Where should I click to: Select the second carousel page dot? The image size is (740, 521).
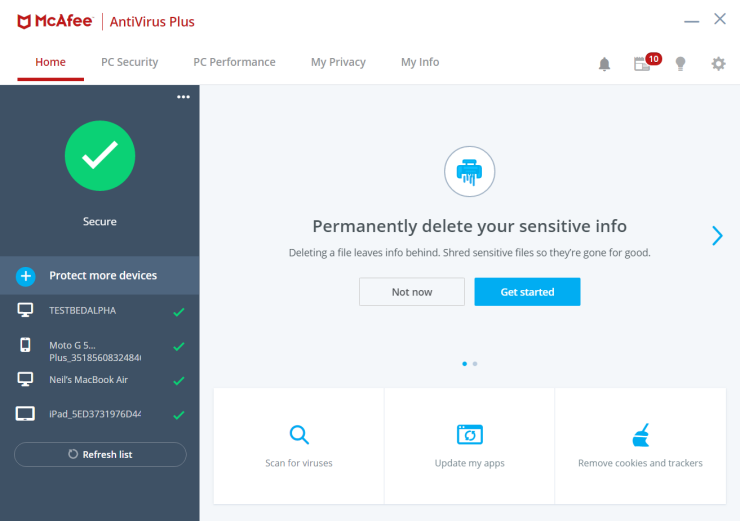475,364
